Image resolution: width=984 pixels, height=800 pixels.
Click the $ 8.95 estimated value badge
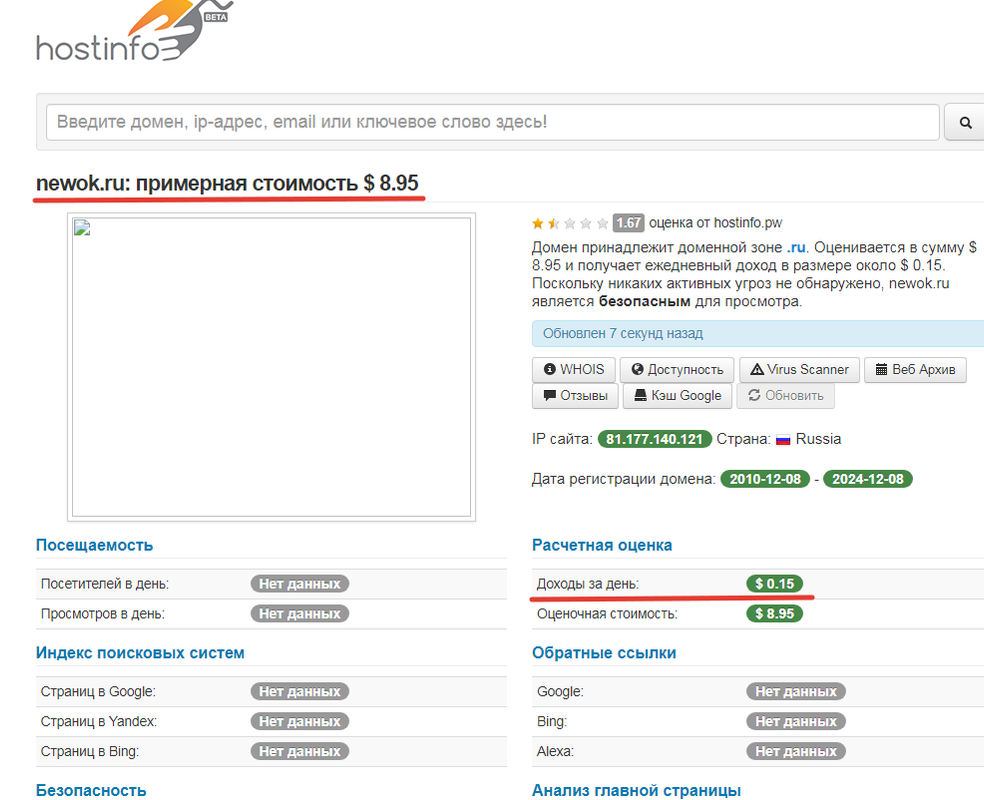(x=774, y=614)
